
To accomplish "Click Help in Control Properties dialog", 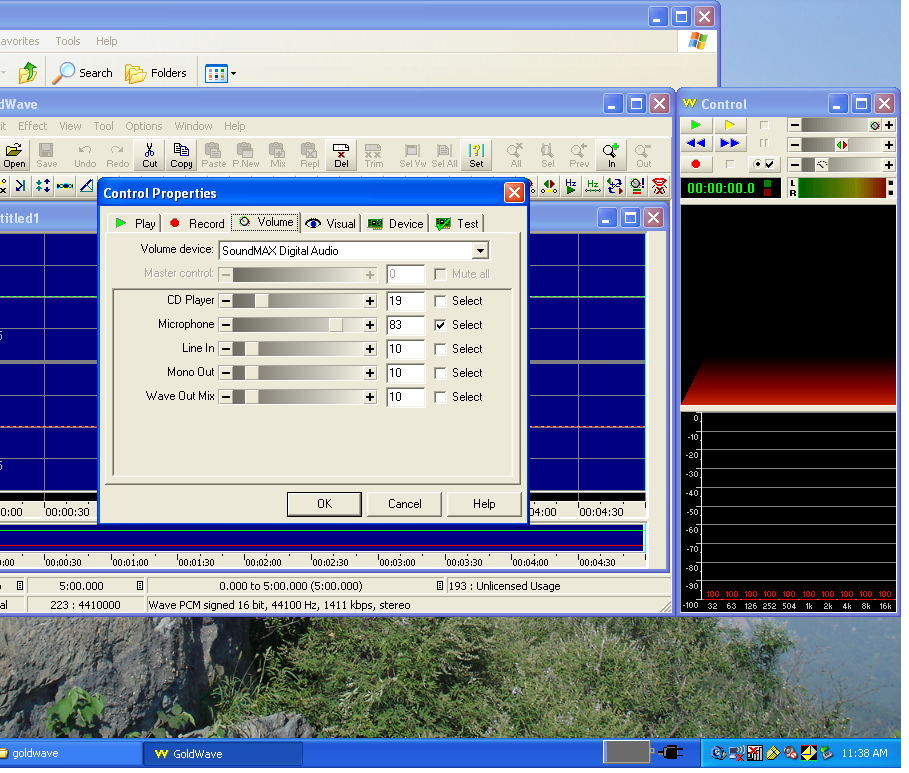I will click(x=484, y=504).
